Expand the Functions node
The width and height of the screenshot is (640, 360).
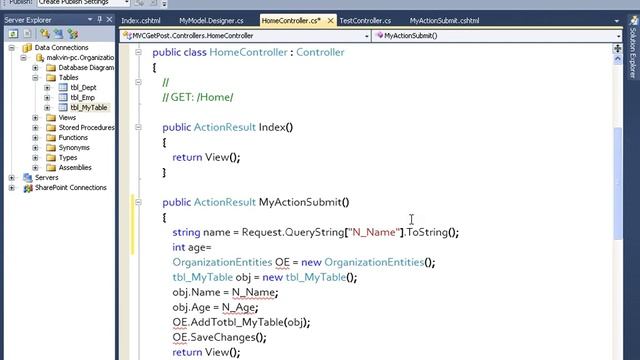(x=36, y=138)
